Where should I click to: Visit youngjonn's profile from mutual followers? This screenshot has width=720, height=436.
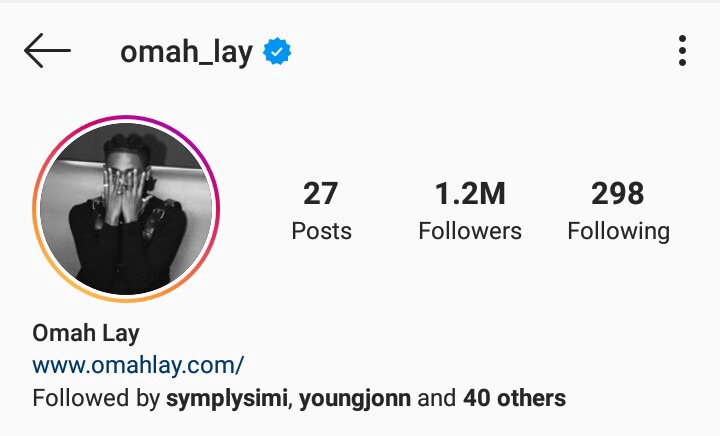coord(355,398)
